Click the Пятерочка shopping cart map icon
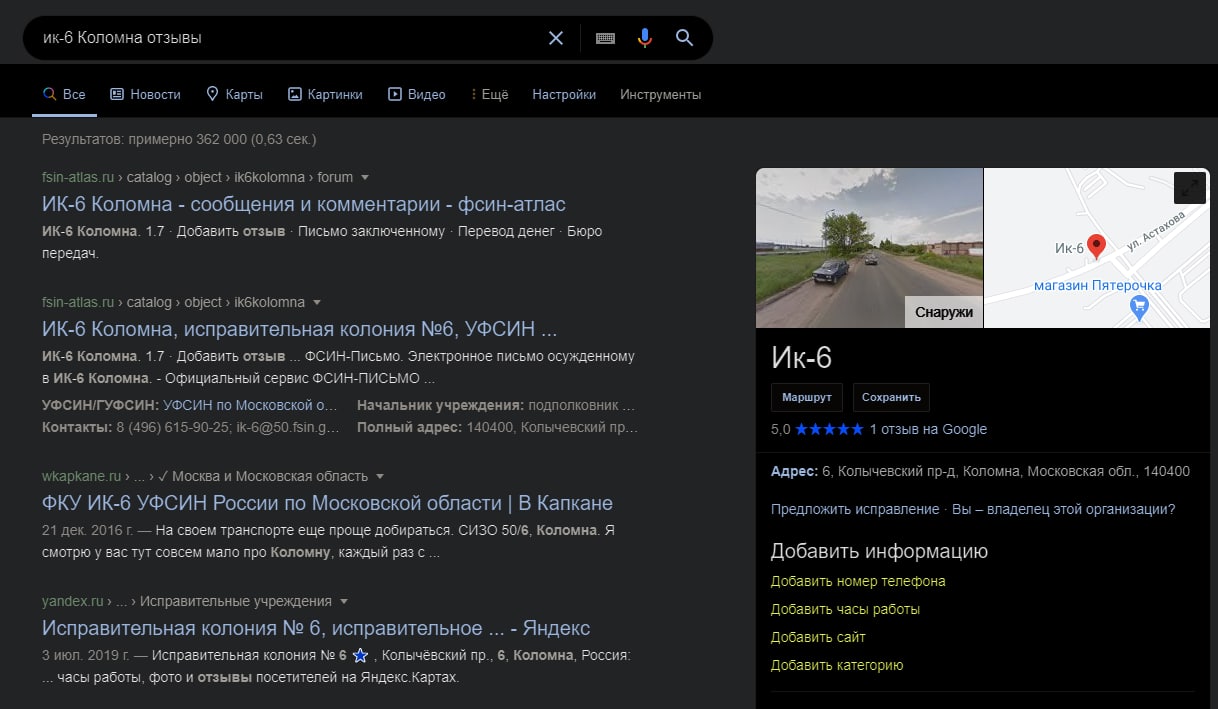The height and width of the screenshot is (709, 1218). pos(1138,308)
